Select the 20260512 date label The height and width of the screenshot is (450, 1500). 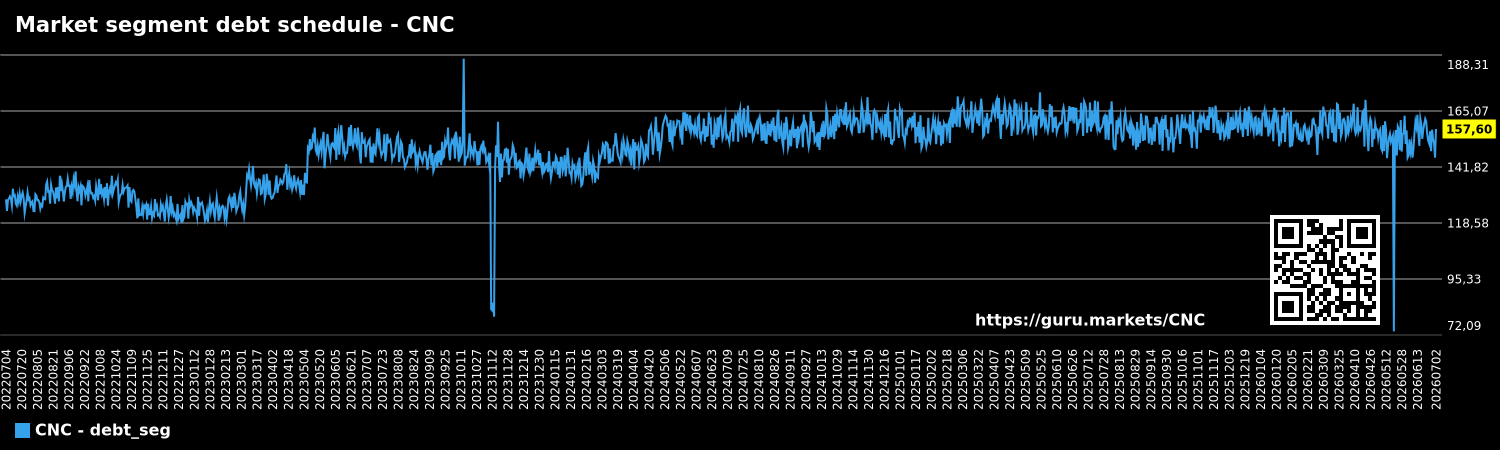click(1387, 378)
